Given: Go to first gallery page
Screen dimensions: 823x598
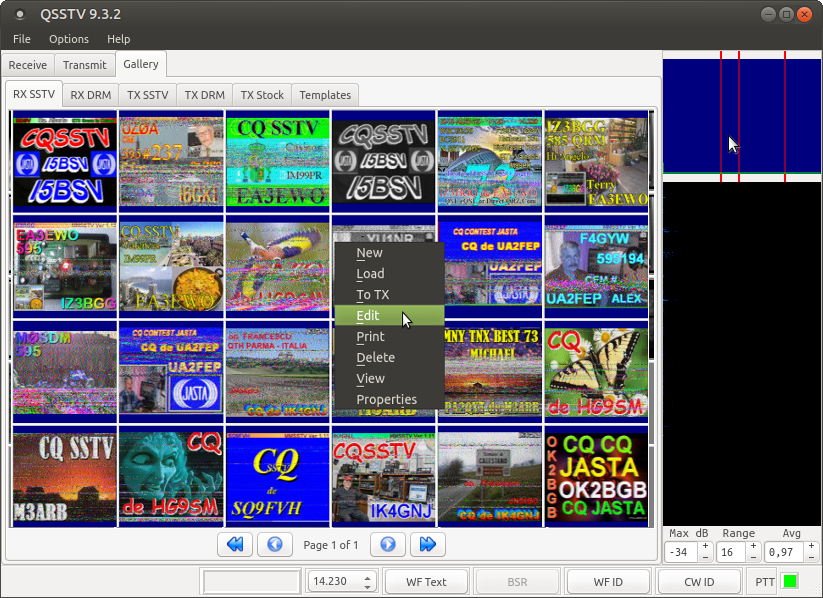Looking at the screenshot, I should point(235,545).
